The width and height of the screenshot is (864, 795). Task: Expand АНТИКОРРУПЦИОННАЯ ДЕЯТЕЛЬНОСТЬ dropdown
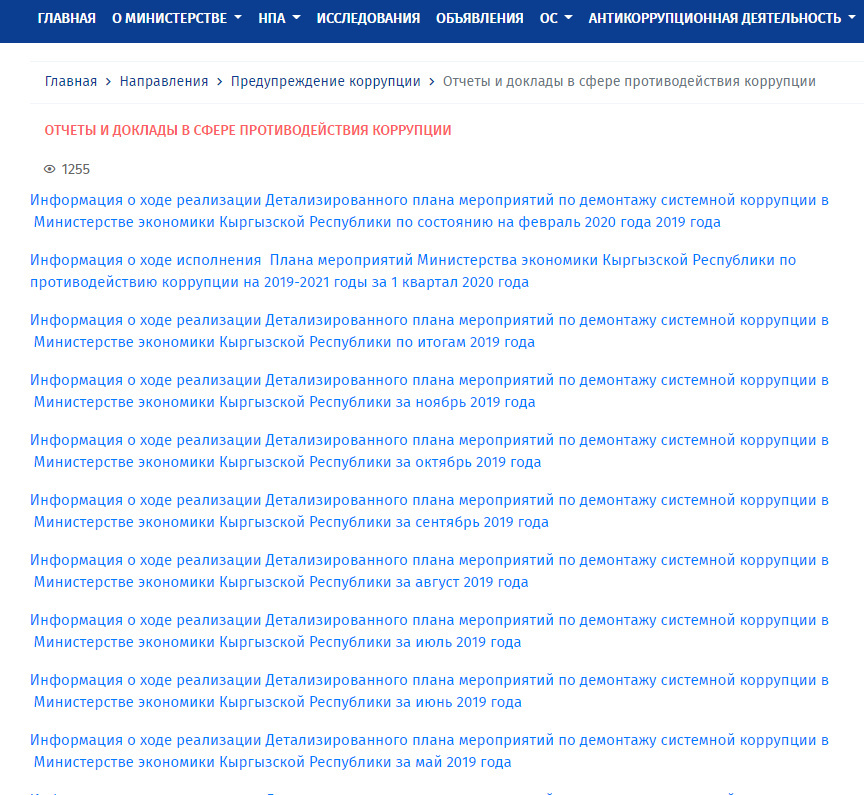(x=721, y=18)
